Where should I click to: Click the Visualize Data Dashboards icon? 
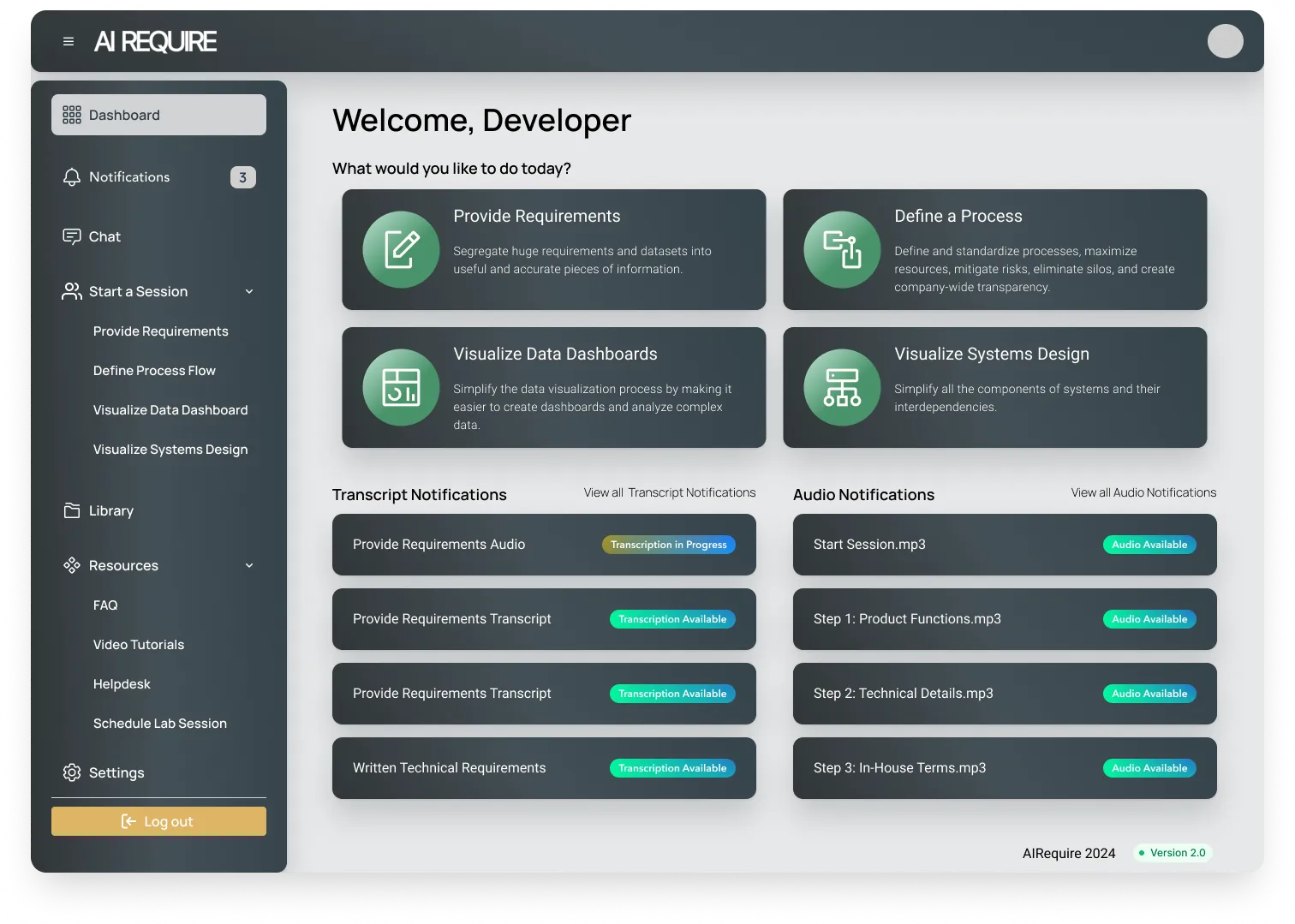point(401,387)
